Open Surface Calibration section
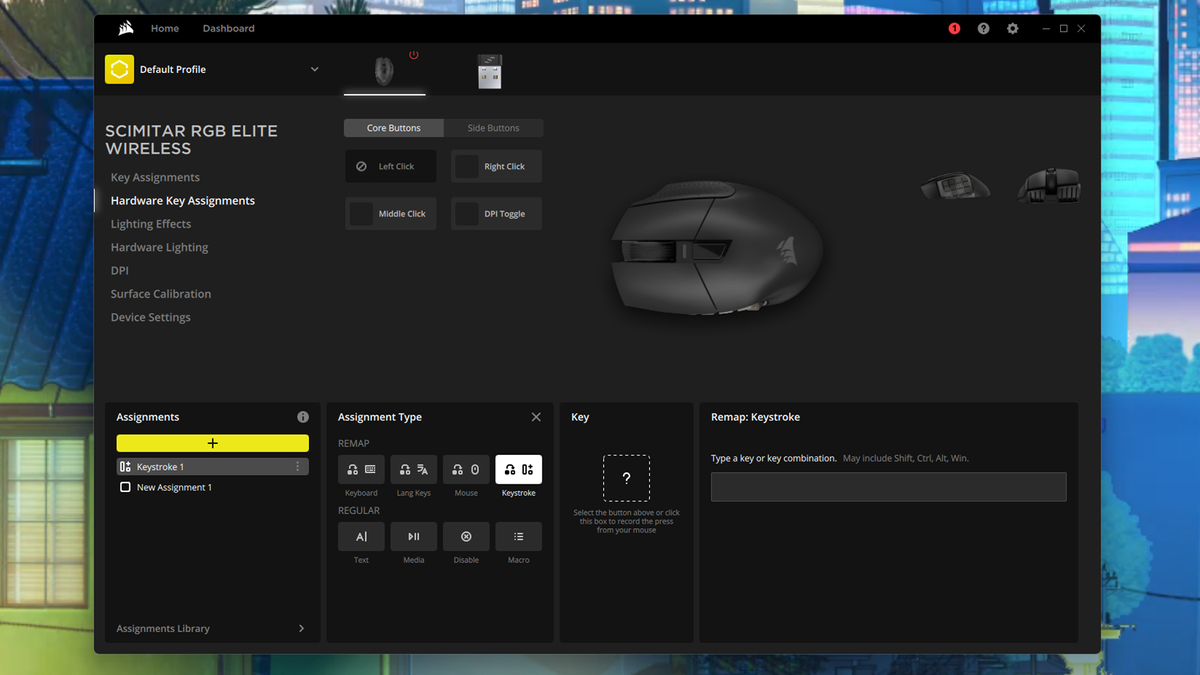The image size is (1200, 675). coord(161,294)
